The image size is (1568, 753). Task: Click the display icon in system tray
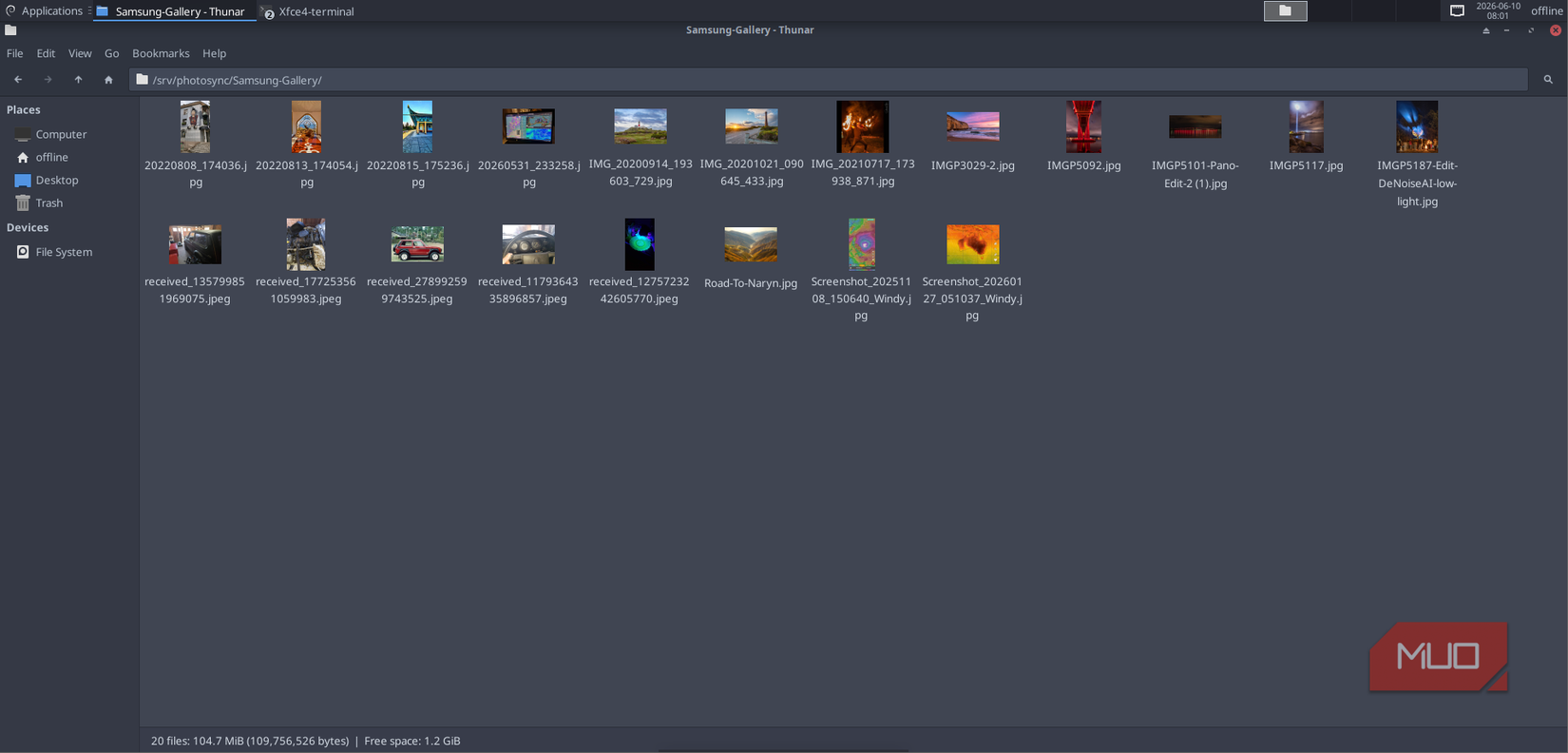(1457, 11)
